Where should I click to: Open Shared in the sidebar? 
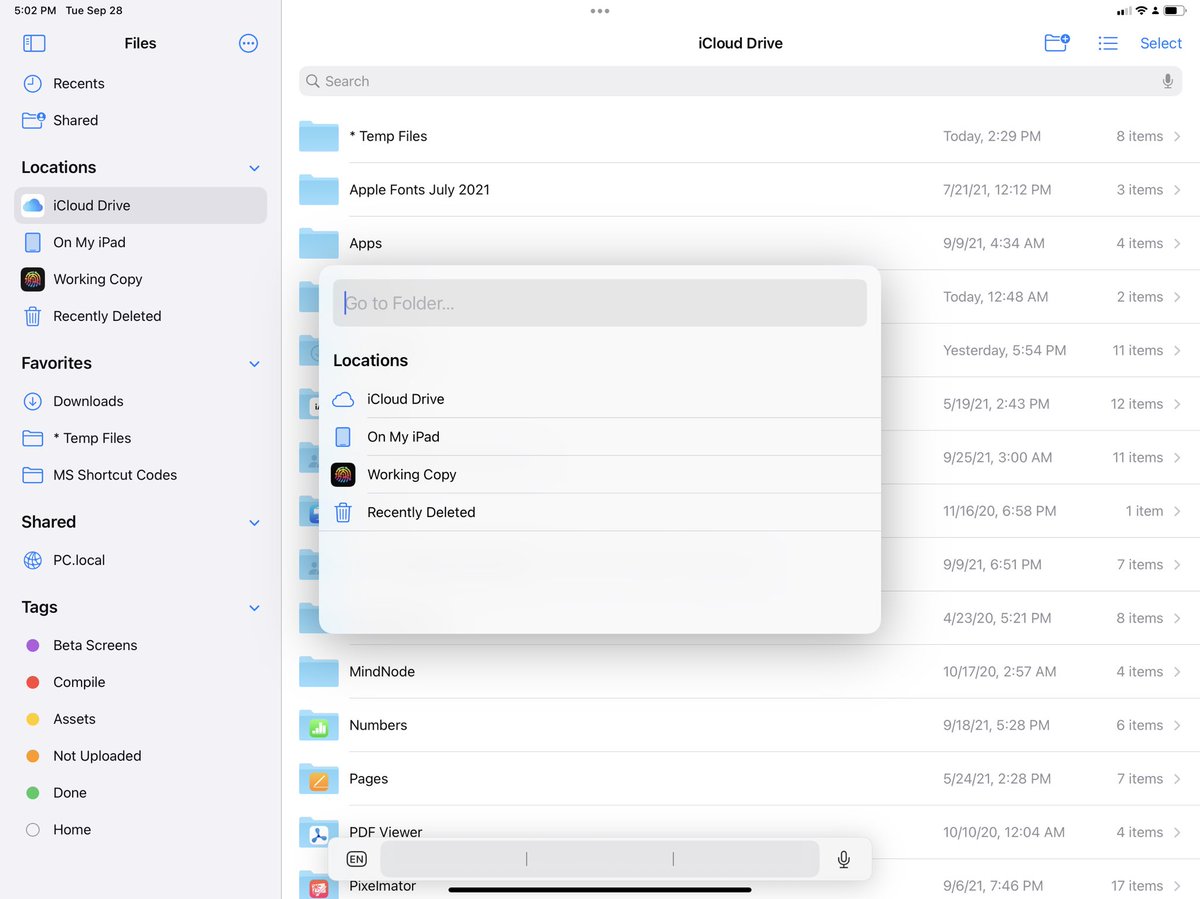click(140, 120)
